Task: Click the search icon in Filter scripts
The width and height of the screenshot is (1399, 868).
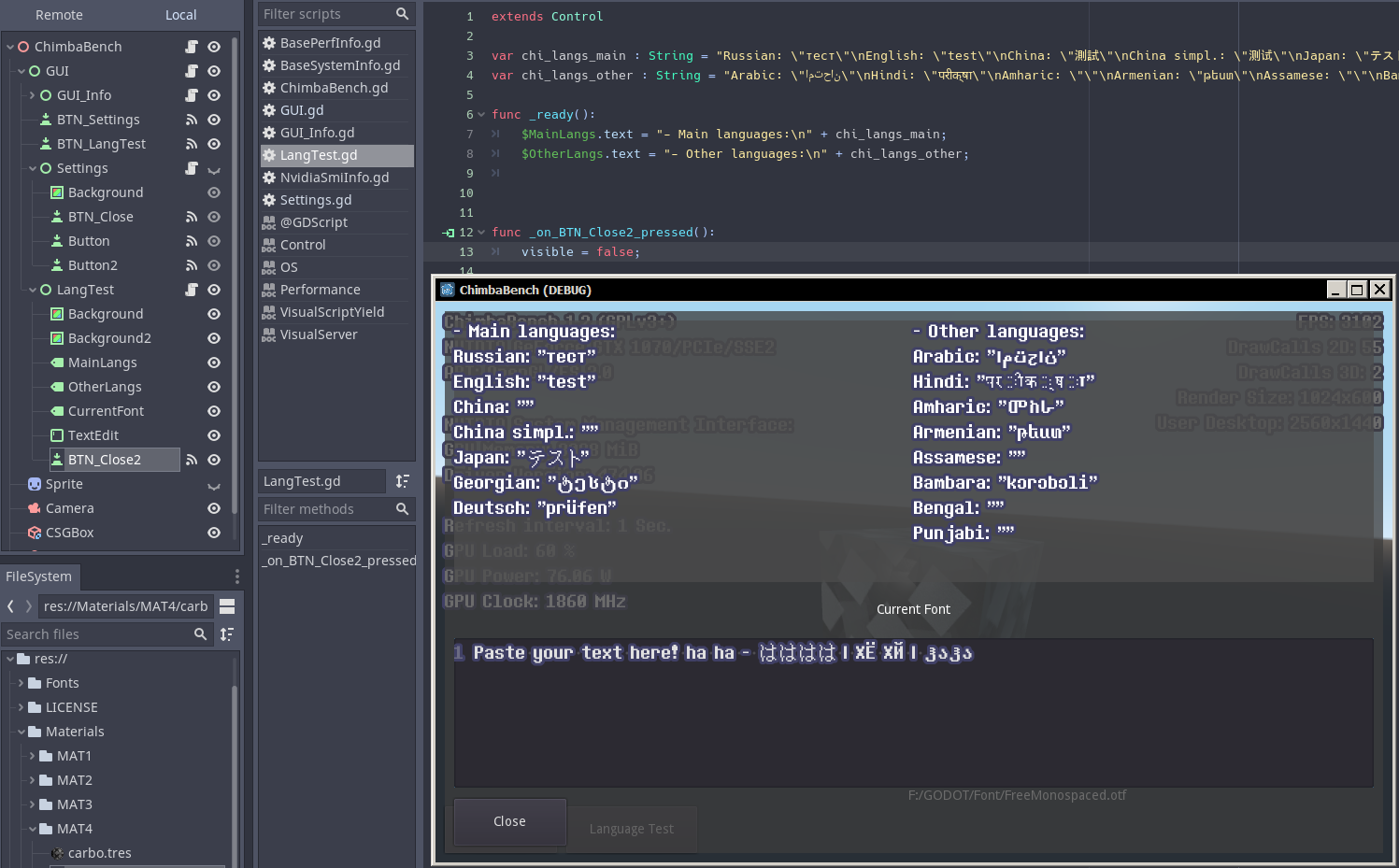Action: 402,14
